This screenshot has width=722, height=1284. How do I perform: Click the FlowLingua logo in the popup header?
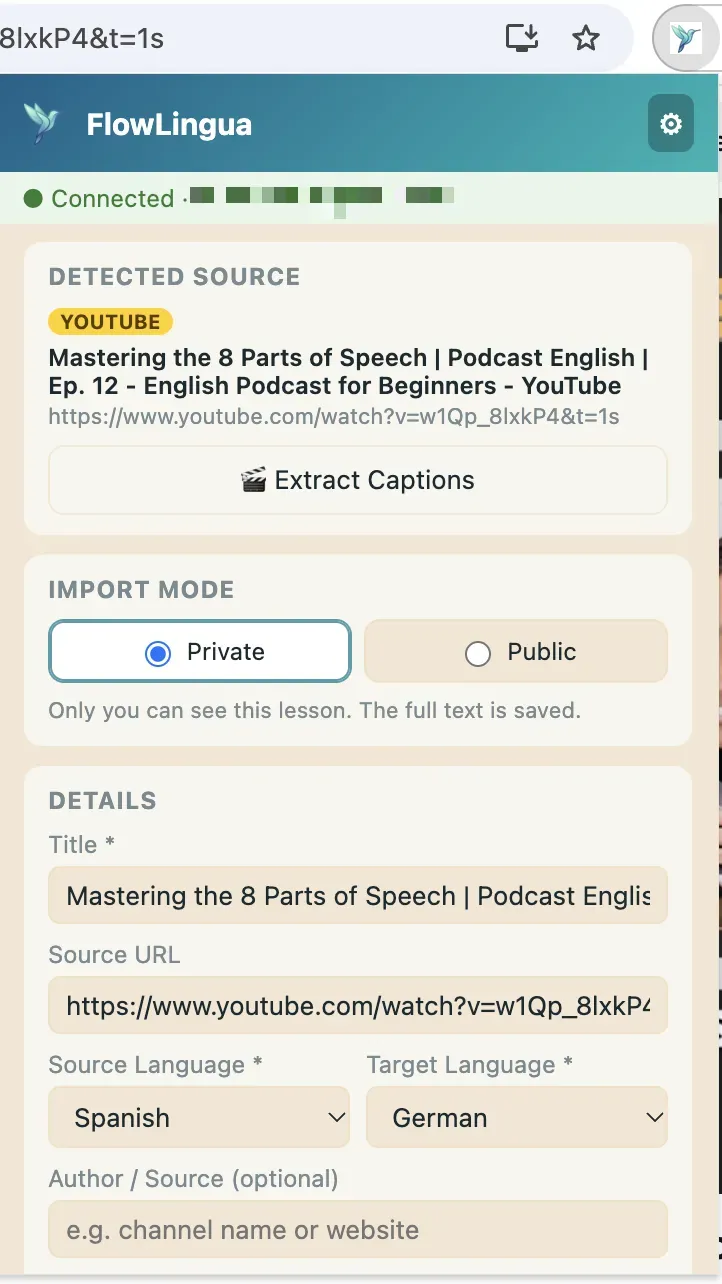click(42, 124)
